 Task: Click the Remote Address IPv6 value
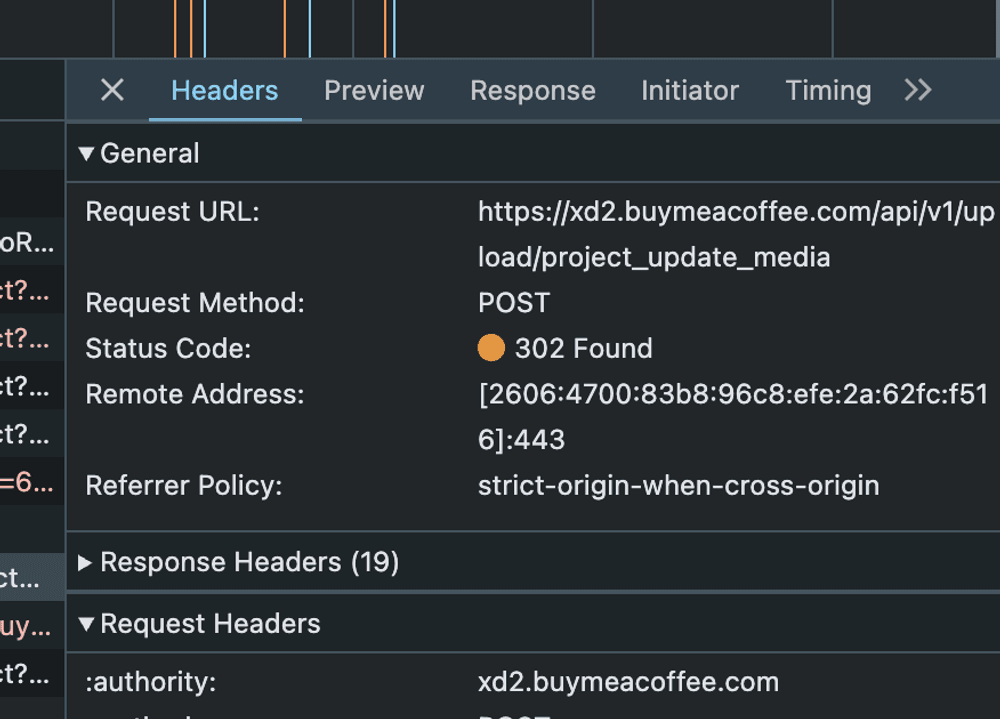pyautogui.click(x=733, y=417)
